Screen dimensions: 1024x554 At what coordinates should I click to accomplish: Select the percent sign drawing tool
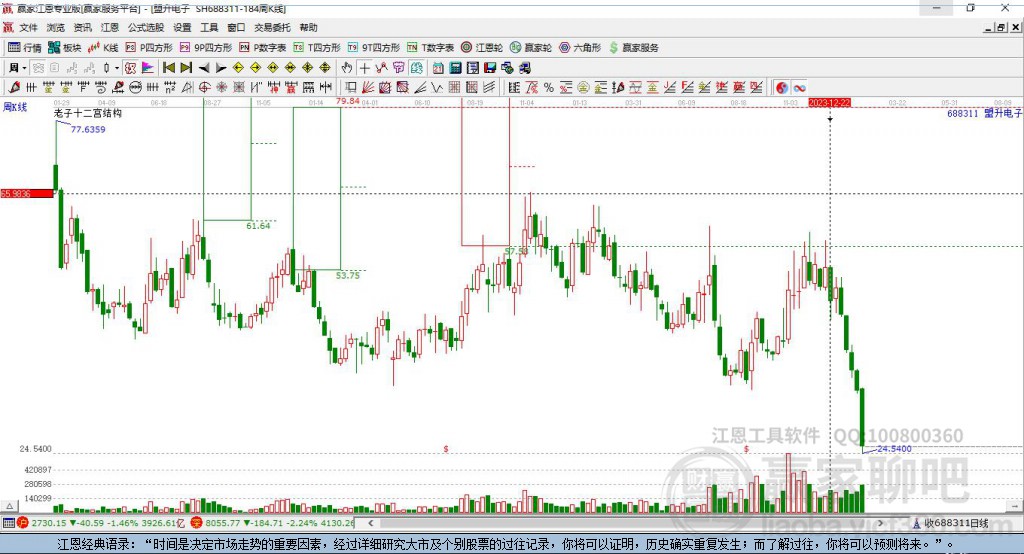[549, 88]
